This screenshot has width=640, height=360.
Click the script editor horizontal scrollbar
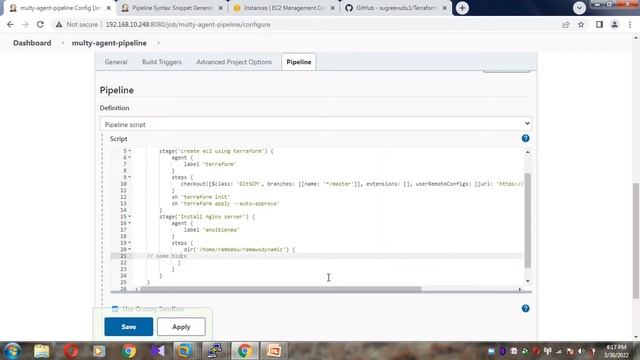pyautogui.click(x=281, y=289)
